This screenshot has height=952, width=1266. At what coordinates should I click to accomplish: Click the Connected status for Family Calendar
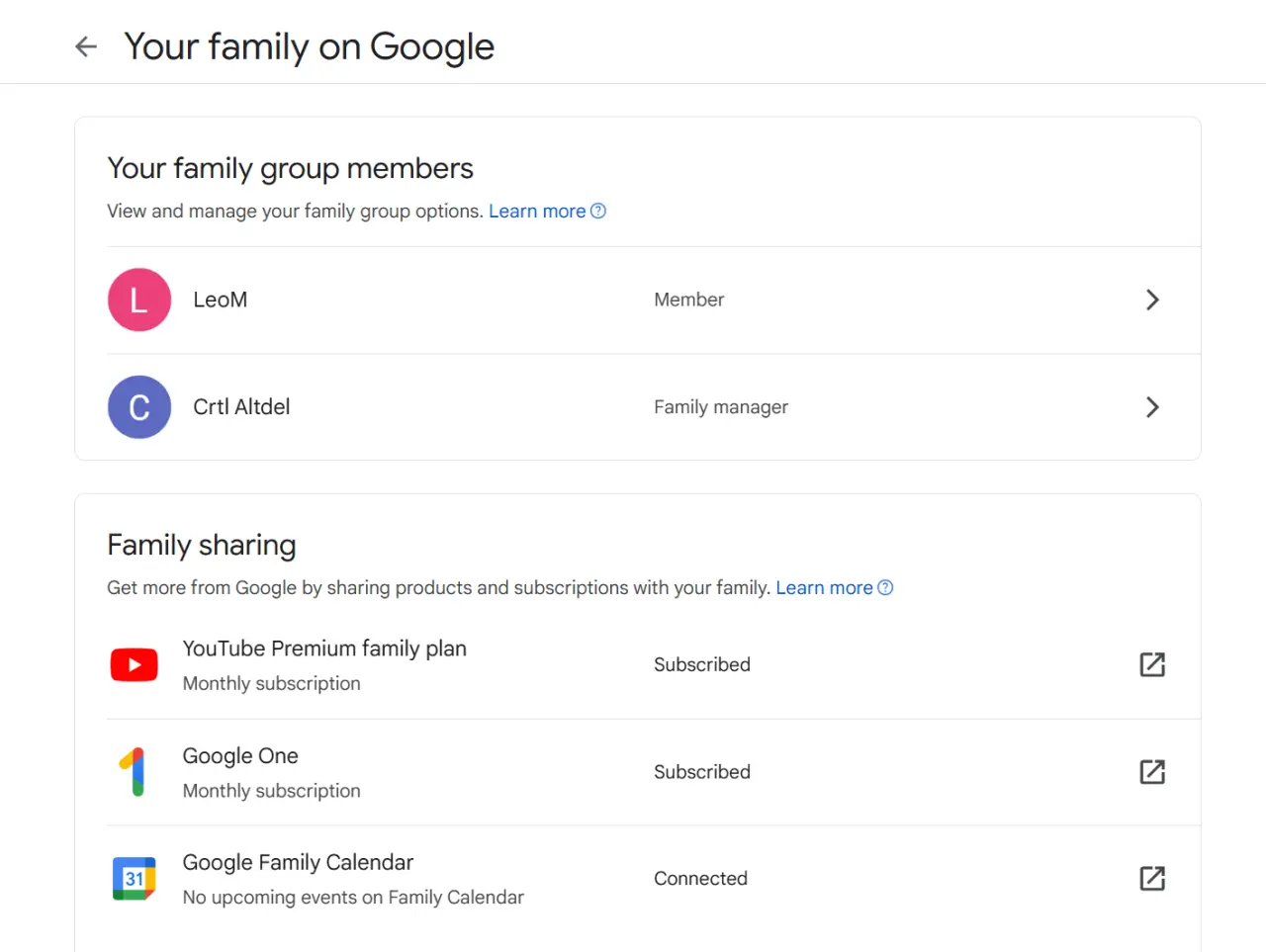coord(700,879)
